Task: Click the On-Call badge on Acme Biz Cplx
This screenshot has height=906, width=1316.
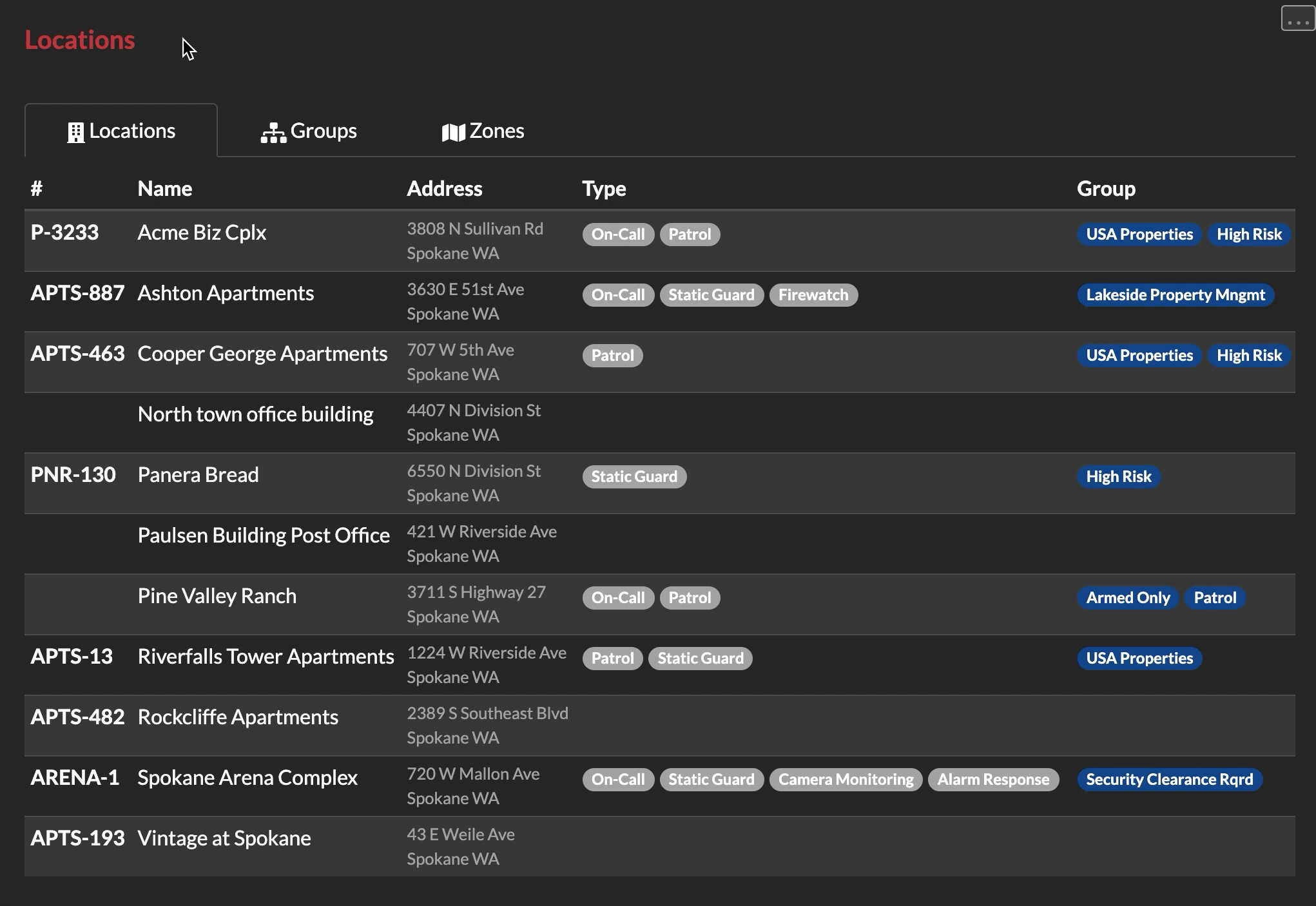Action: [x=617, y=233]
